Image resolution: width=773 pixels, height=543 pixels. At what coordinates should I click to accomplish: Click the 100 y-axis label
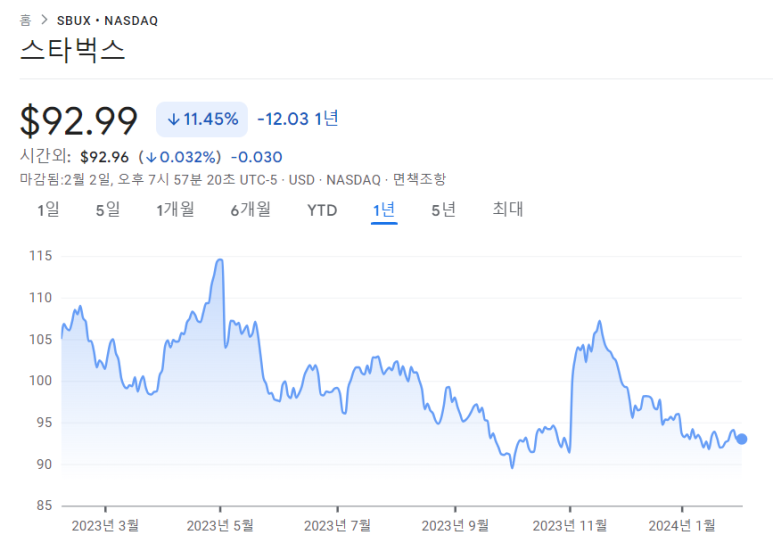[x=40, y=381]
